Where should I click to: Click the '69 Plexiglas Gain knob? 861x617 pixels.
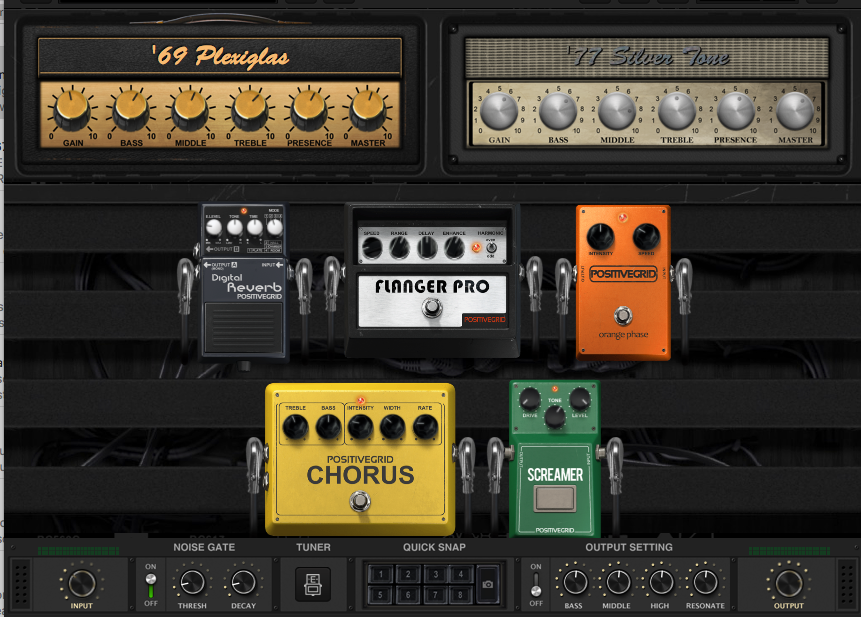click(x=72, y=111)
